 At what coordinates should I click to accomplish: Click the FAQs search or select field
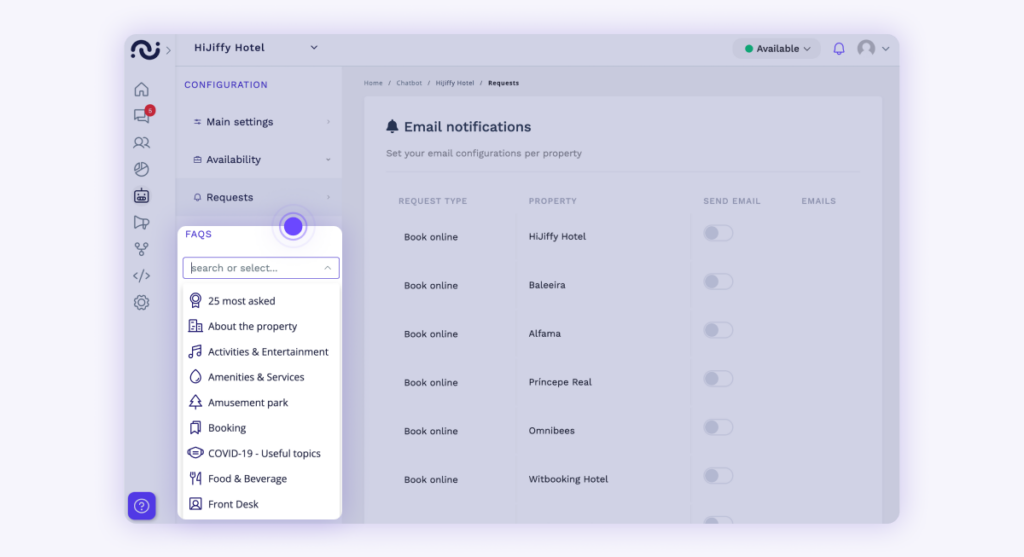click(x=261, y=268)
